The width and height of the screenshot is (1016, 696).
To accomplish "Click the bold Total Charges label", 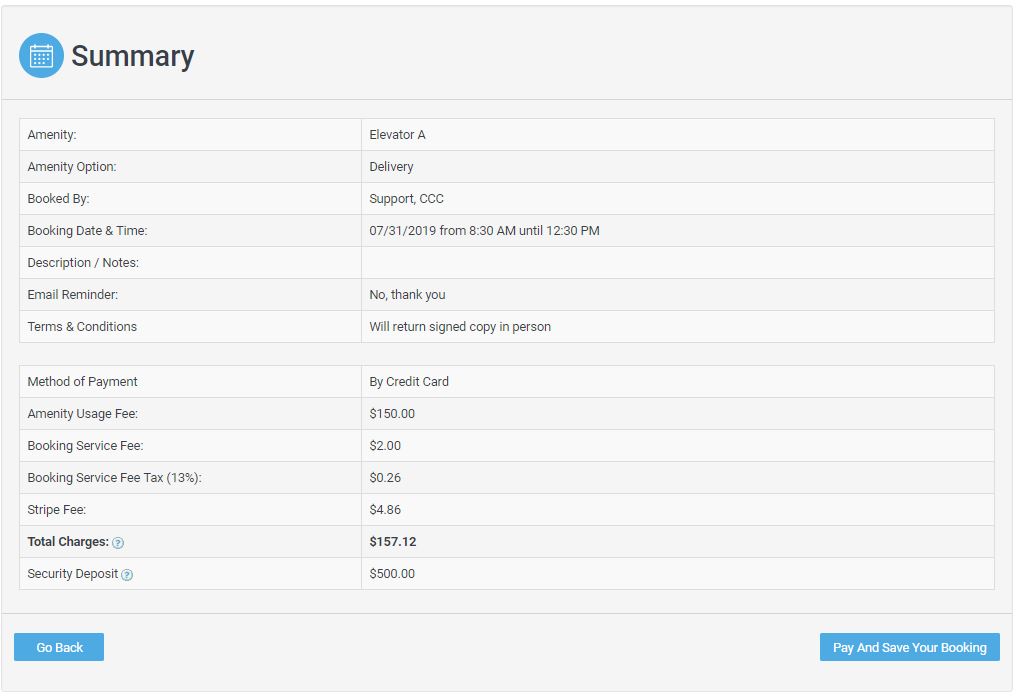I will point(68,541).
